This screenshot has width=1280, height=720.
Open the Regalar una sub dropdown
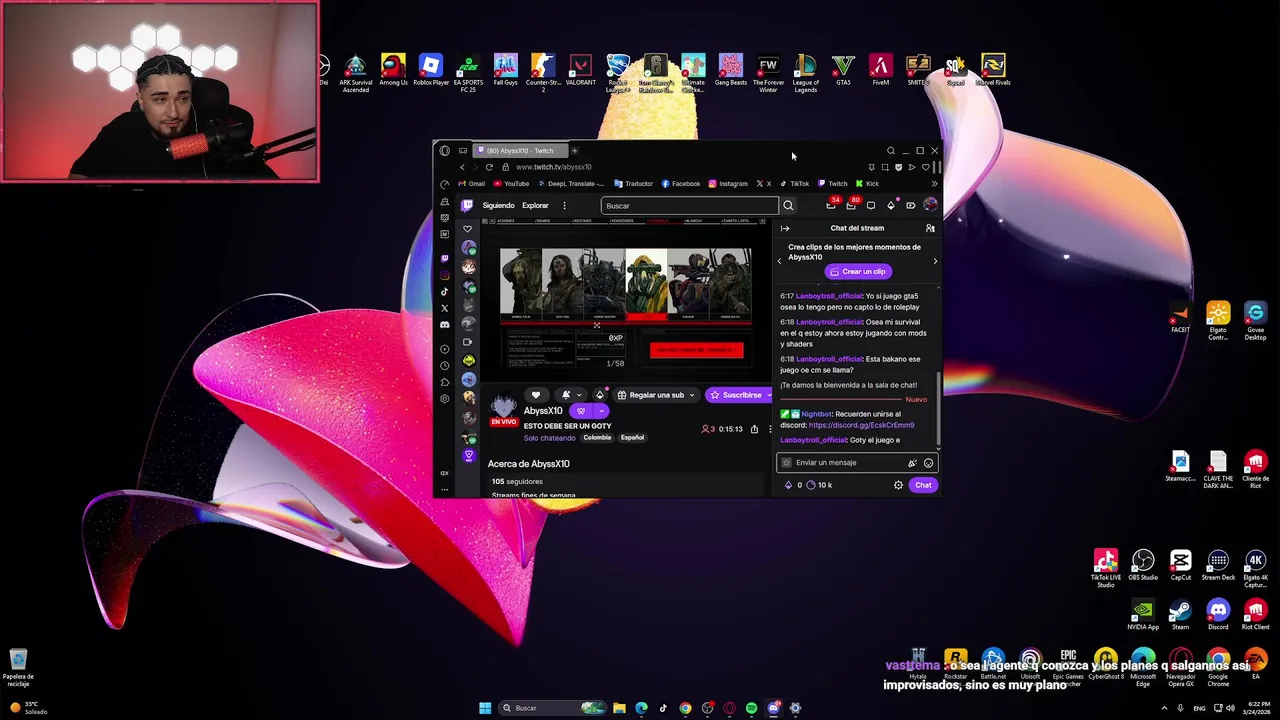click(655, 395)
